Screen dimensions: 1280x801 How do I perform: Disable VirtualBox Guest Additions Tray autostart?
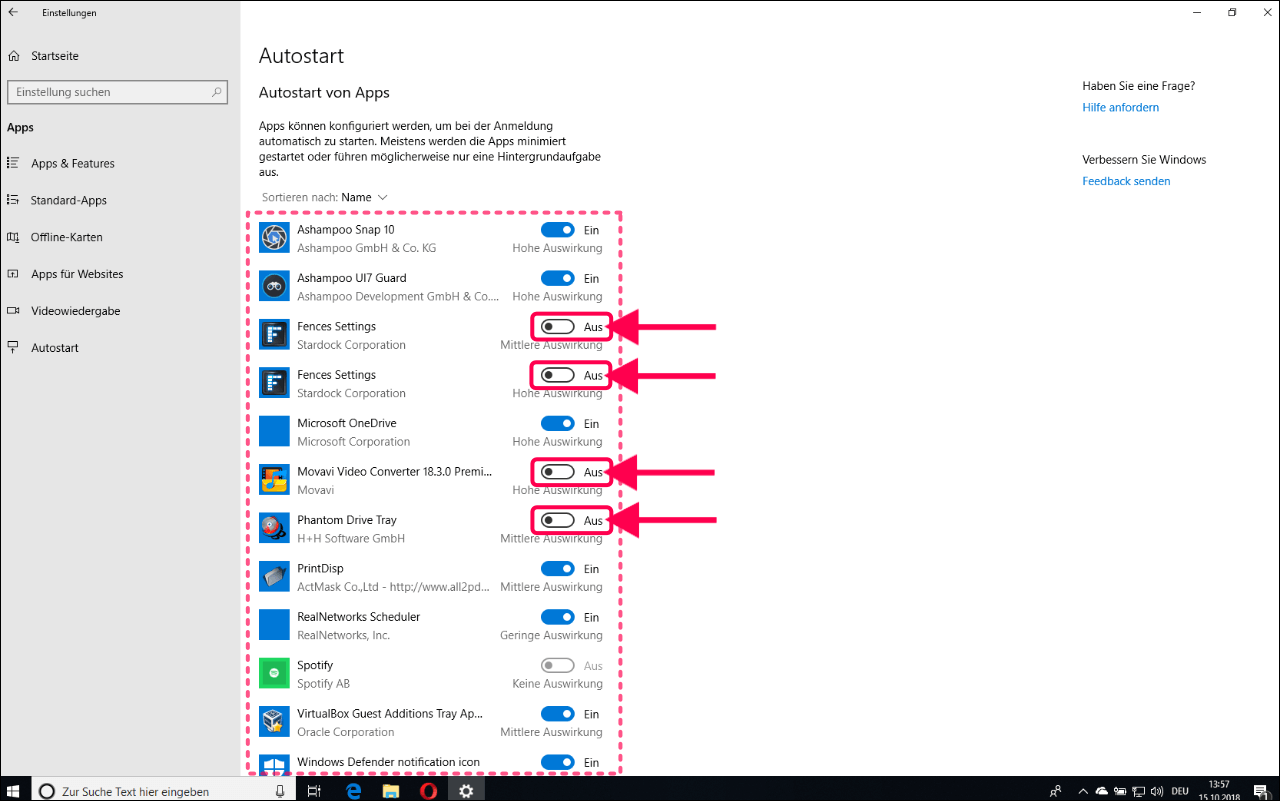pos(558,714)
